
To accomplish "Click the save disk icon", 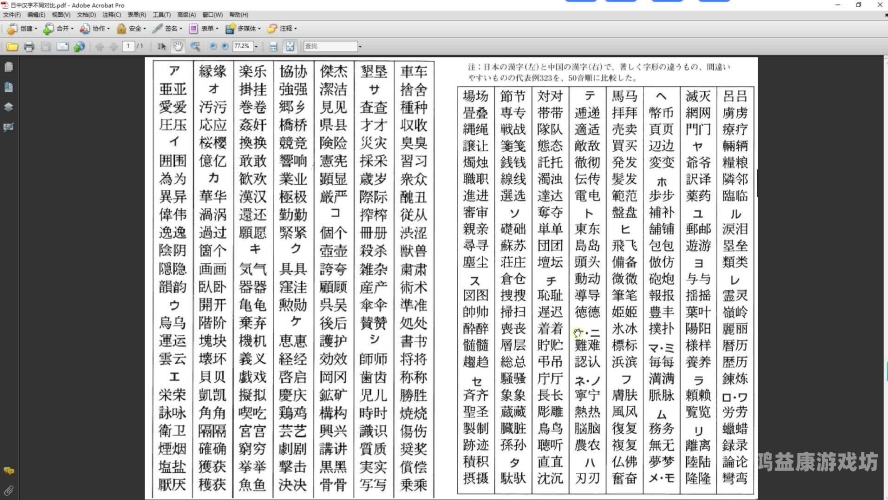I will (46, 46).
